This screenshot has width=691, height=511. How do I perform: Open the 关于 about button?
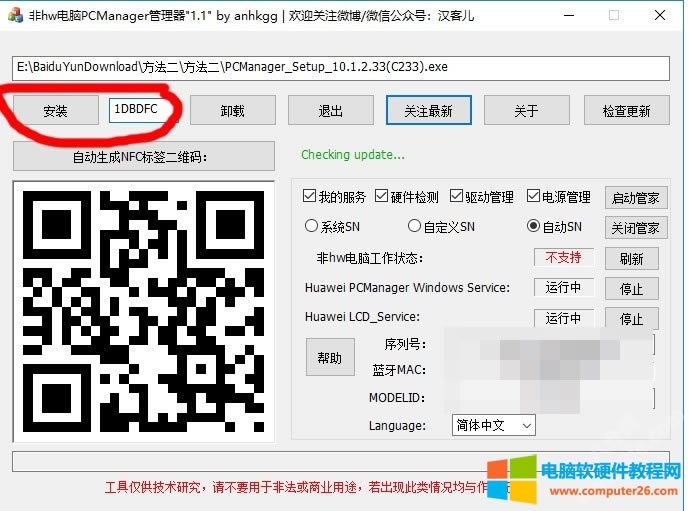click(527, 110)
